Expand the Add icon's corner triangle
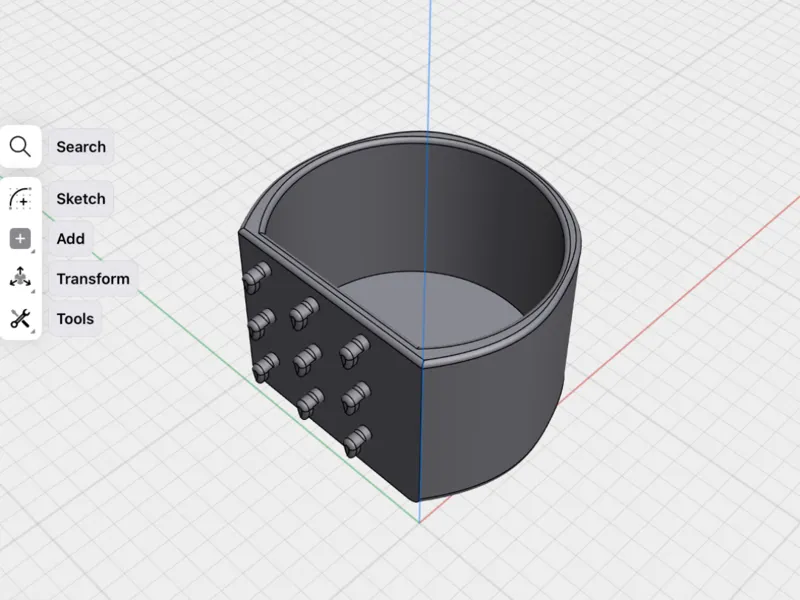 coord(33,252)
